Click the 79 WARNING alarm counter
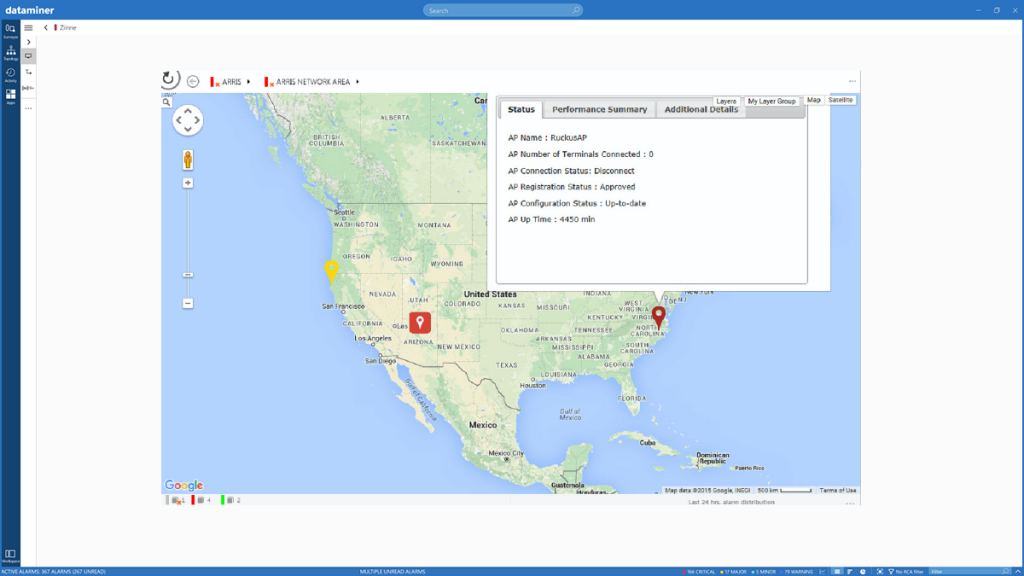This screenshot has height=576, width=1024. [x=797, y=571]
